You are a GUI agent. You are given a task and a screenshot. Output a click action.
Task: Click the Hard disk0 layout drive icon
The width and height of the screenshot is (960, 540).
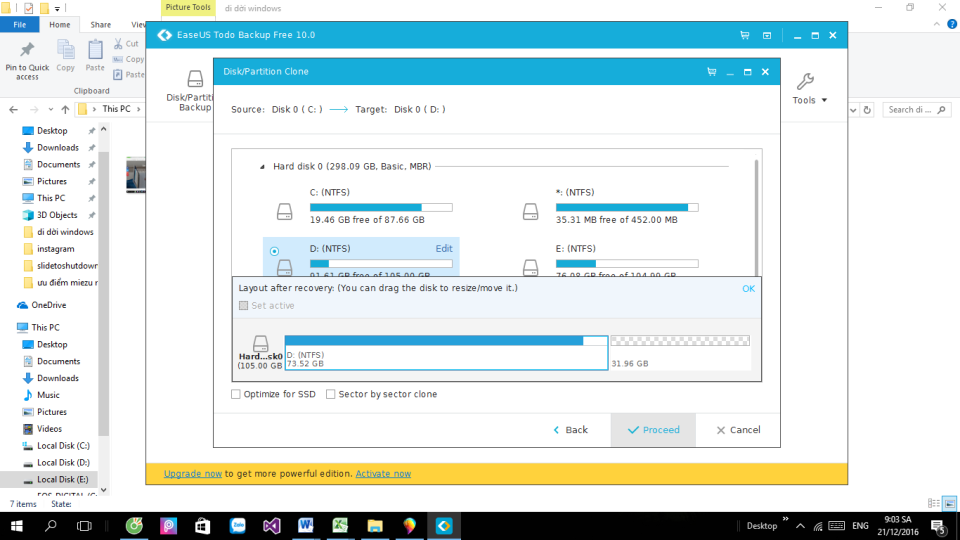pyautogui.click(x=261, y=343)
